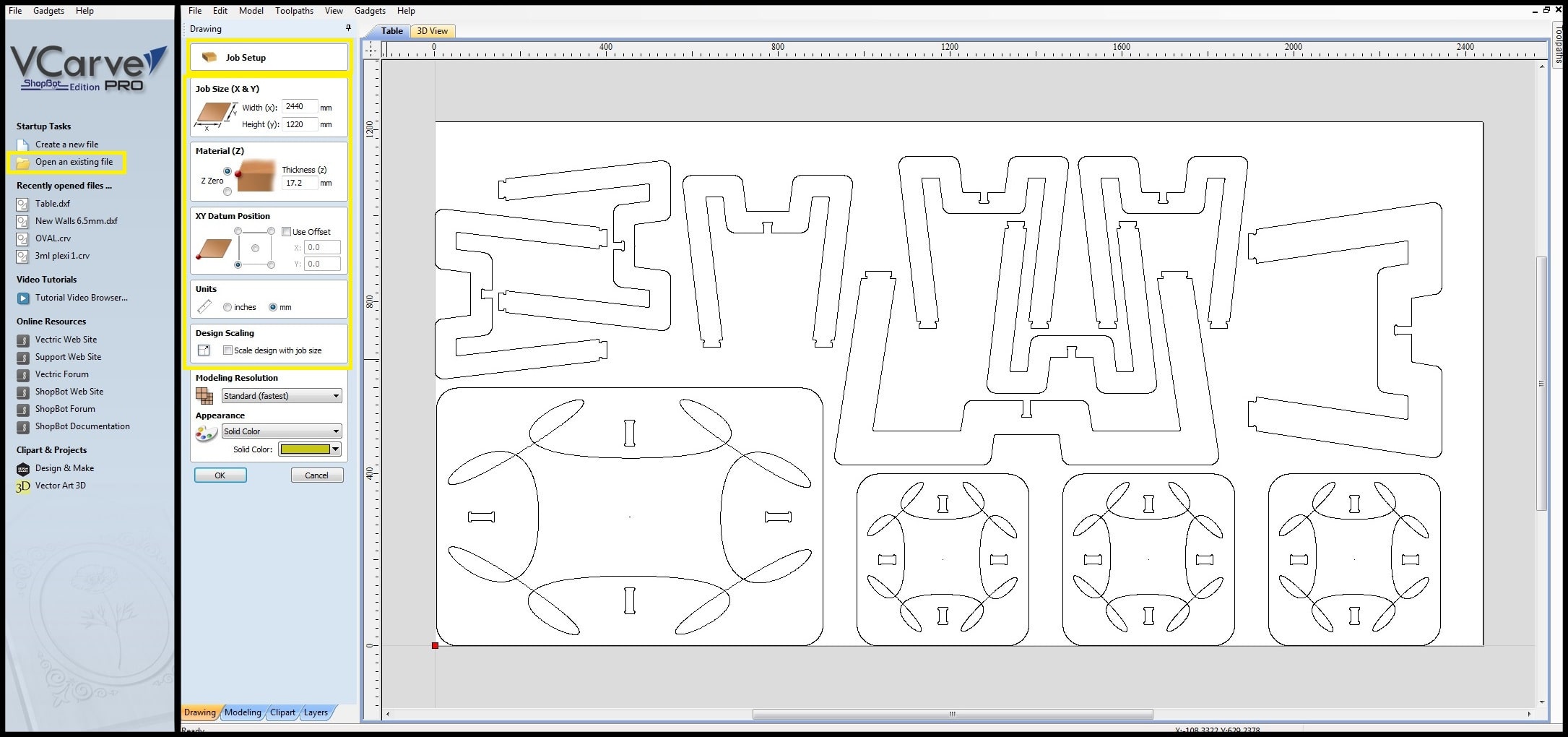Open Vector Art 3D projects

(60, 486)
